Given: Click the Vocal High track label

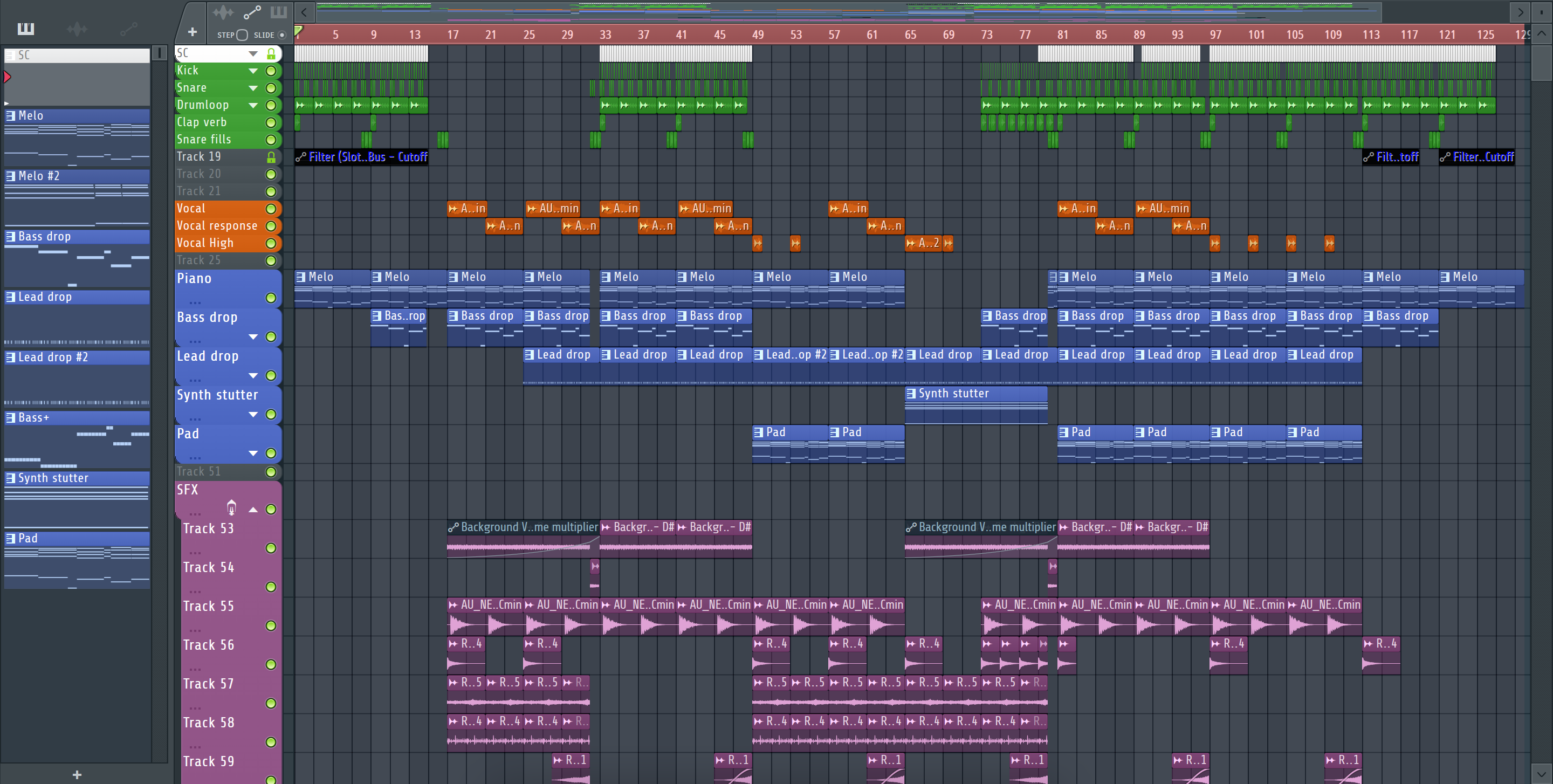Looking at the screenshot, I should click(205, 244).
